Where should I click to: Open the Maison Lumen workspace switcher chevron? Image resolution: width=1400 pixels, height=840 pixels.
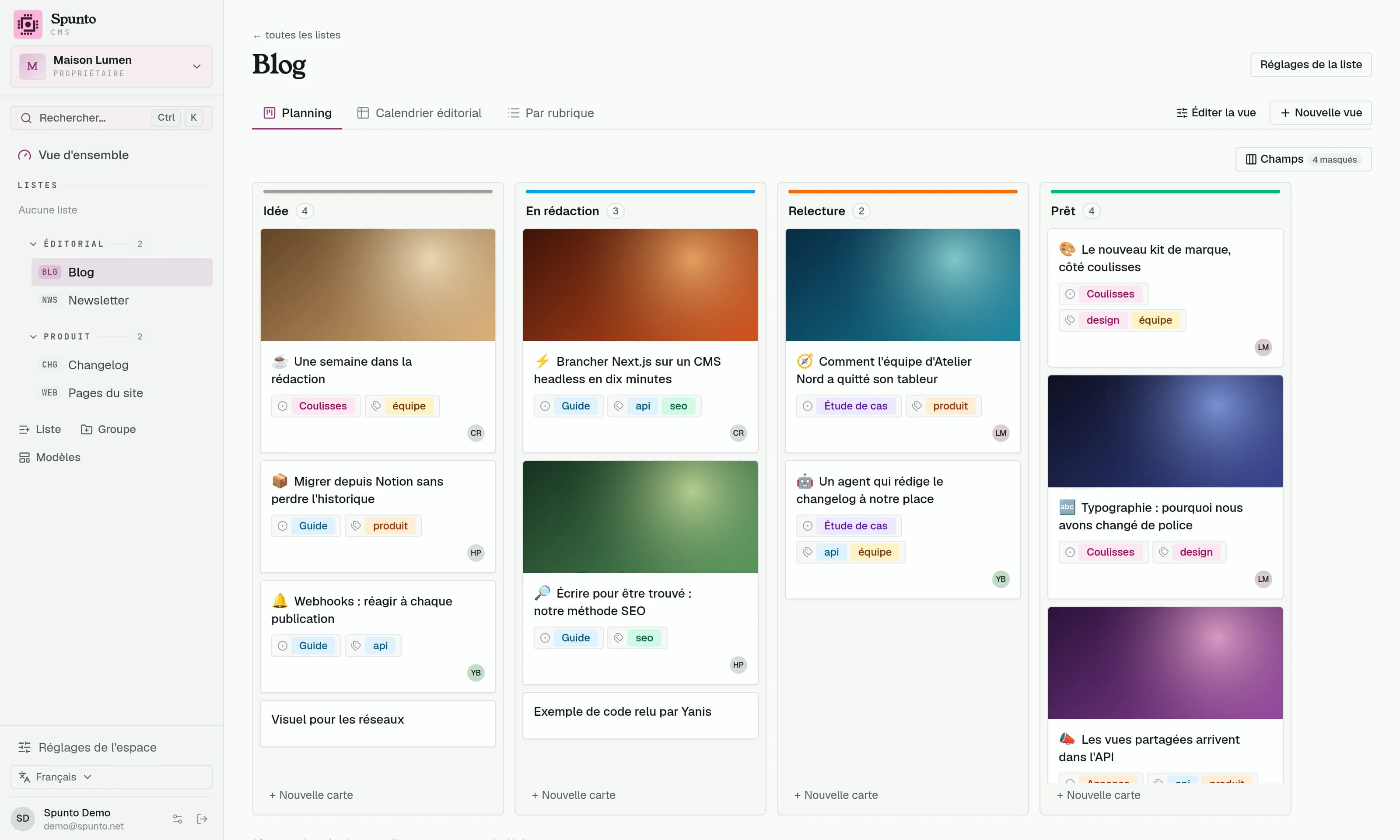pos(197,66)
